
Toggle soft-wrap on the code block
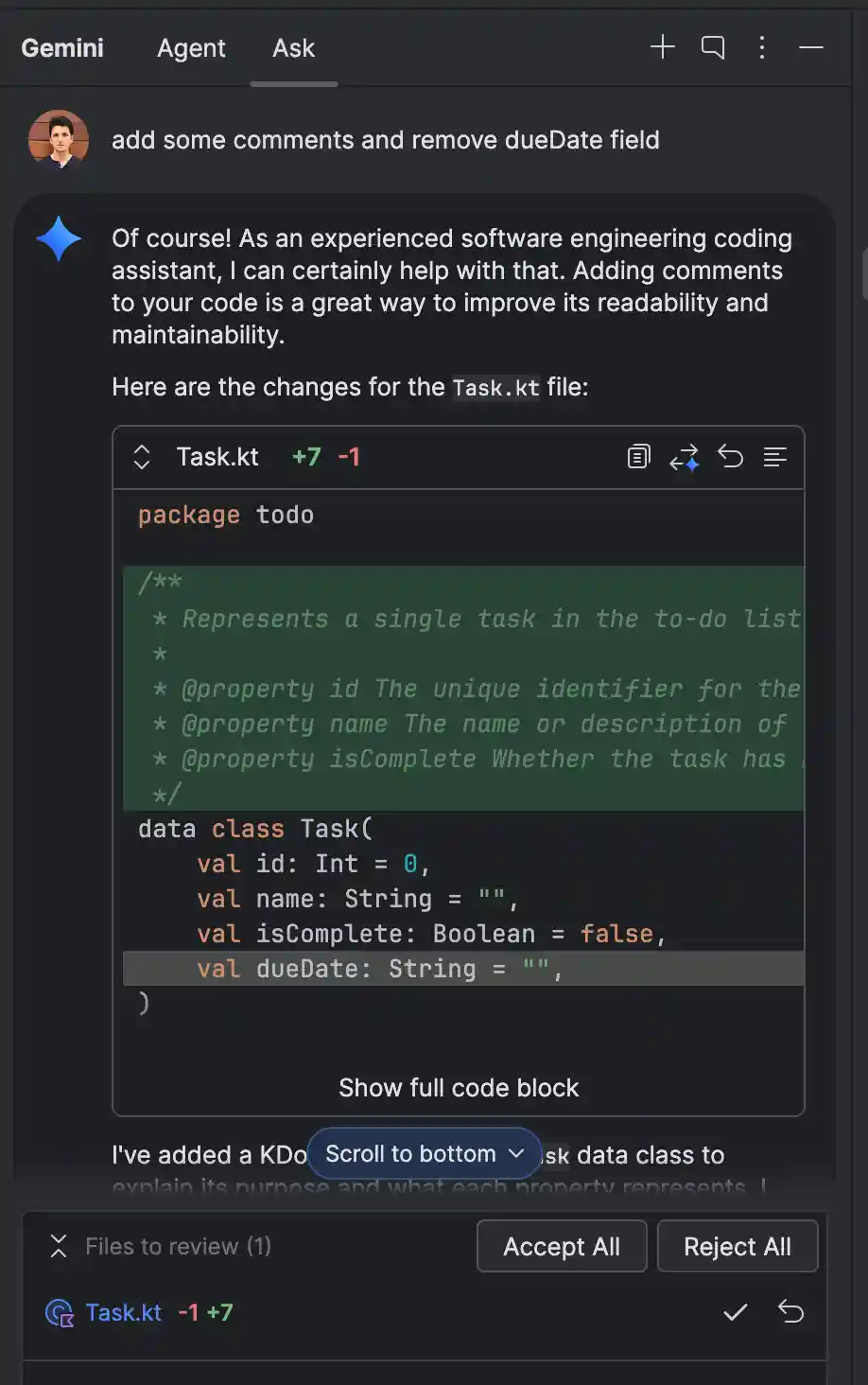[x=775, y=457]
